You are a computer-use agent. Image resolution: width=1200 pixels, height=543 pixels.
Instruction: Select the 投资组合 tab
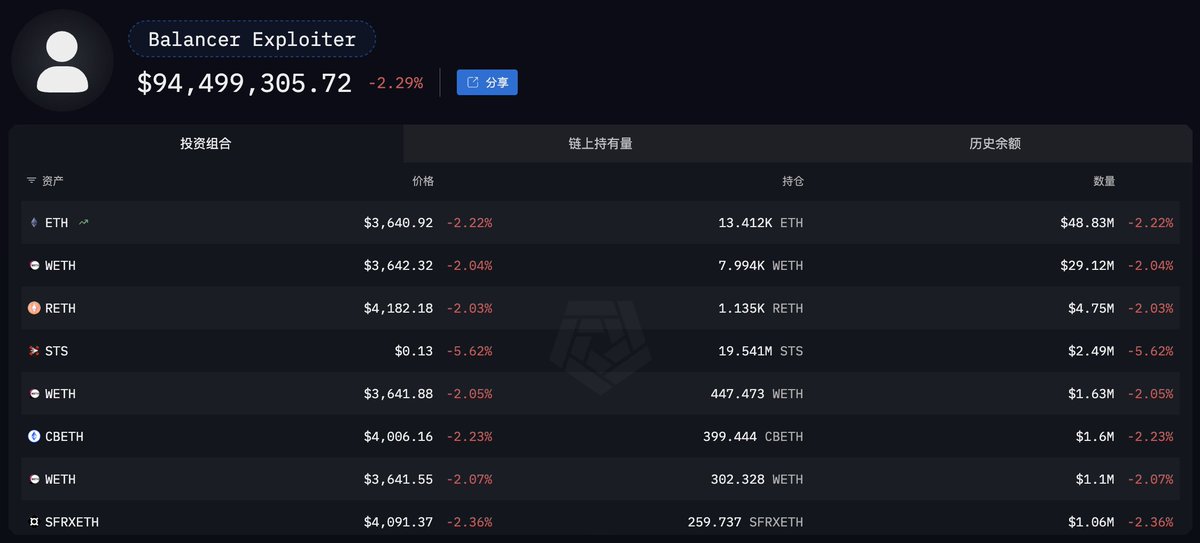[206, 144]
